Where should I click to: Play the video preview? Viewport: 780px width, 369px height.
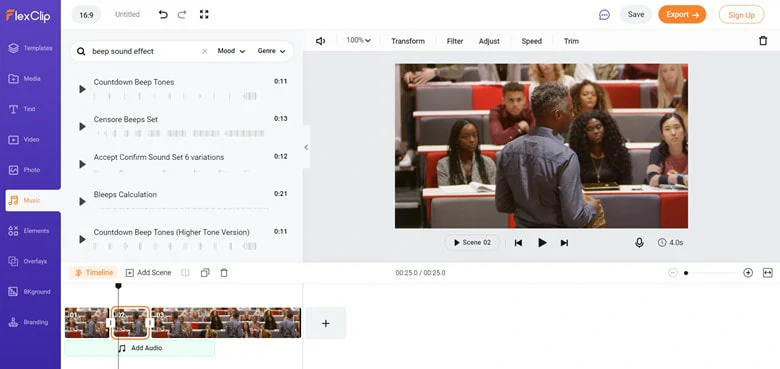[542, 243]
